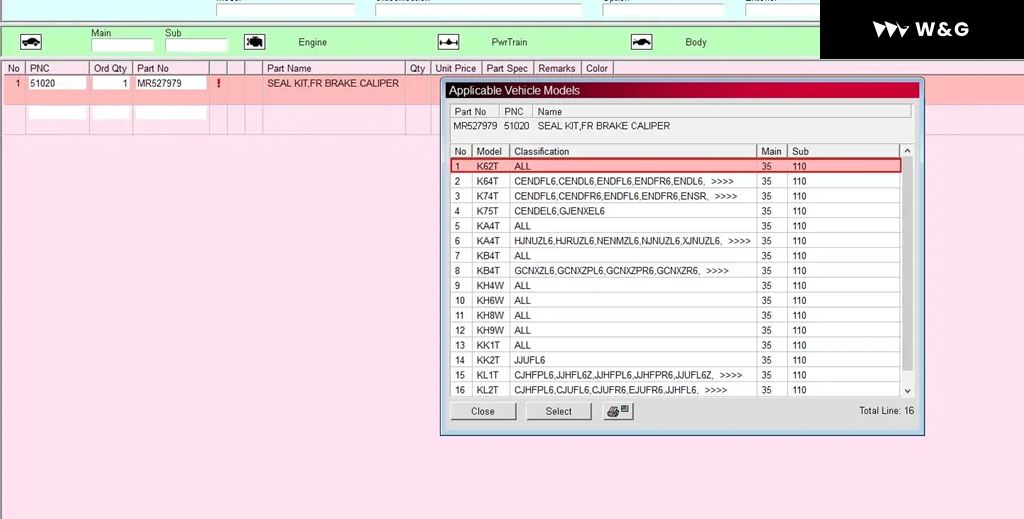Open the Body group icon

point(641,42)
